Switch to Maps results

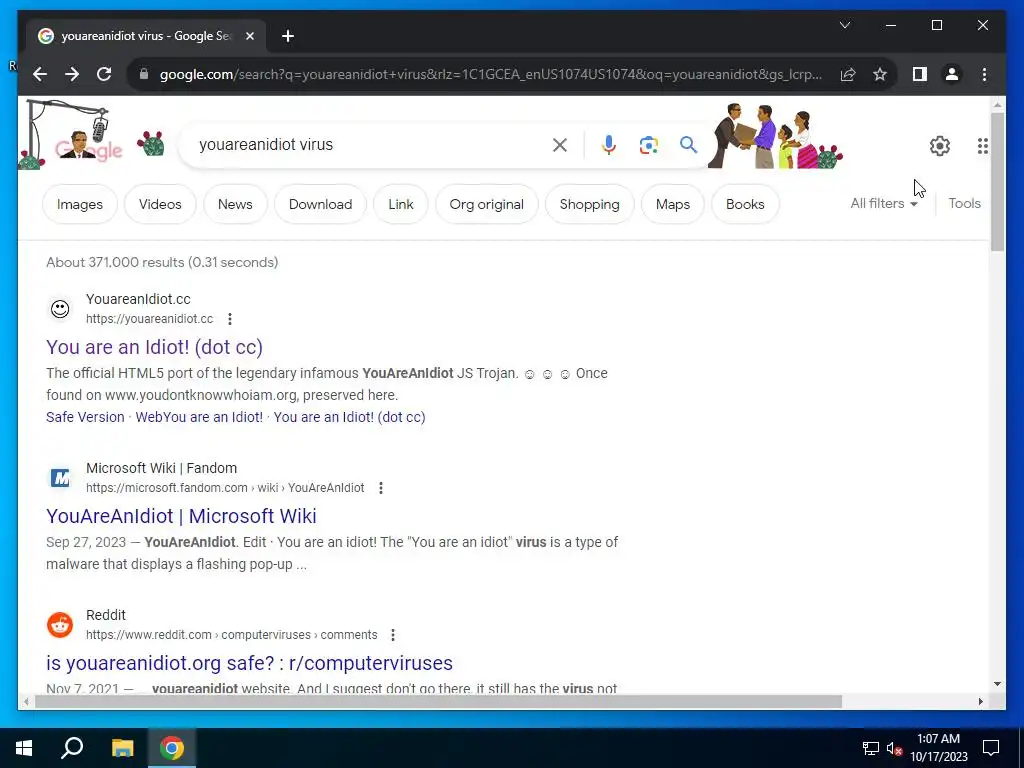[673, 204]
